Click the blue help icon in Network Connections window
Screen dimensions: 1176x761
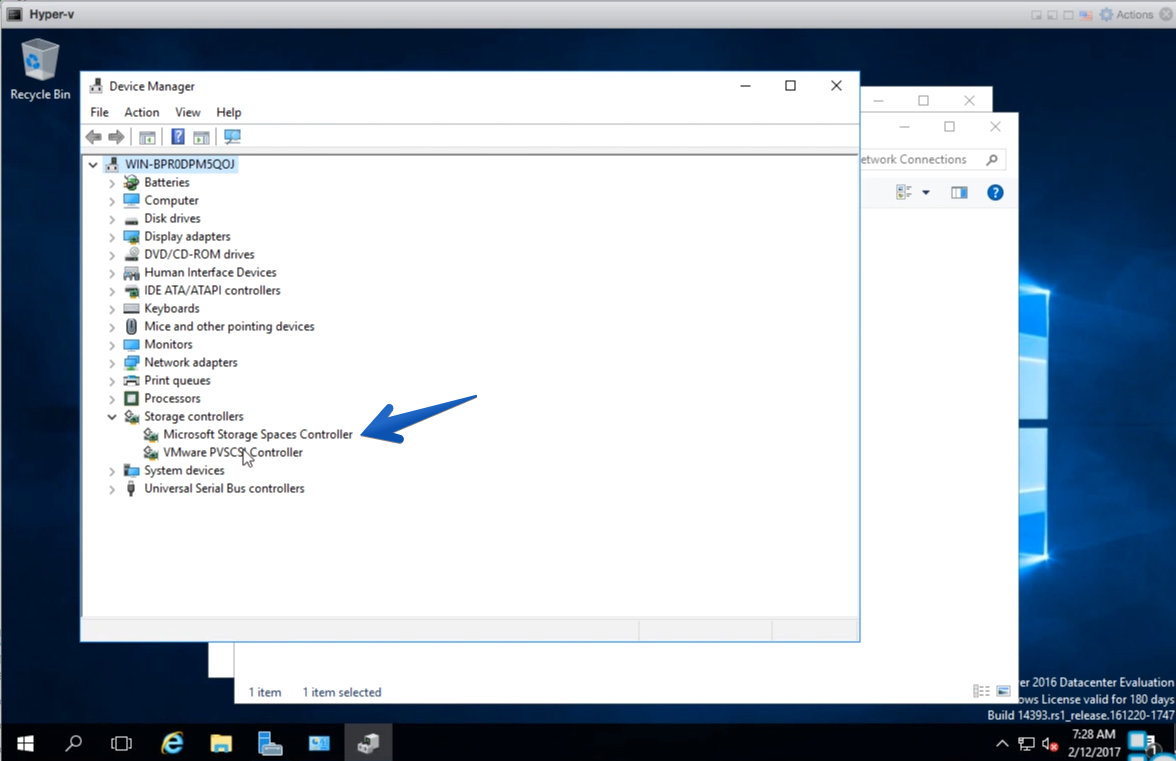(x=995, y=193)
